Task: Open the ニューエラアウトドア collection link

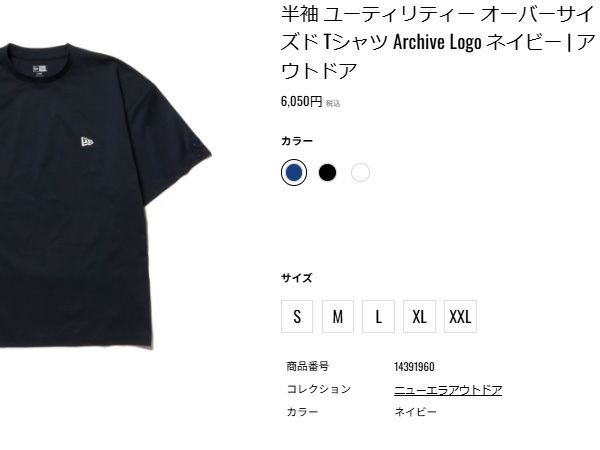Action: [448, 390]
